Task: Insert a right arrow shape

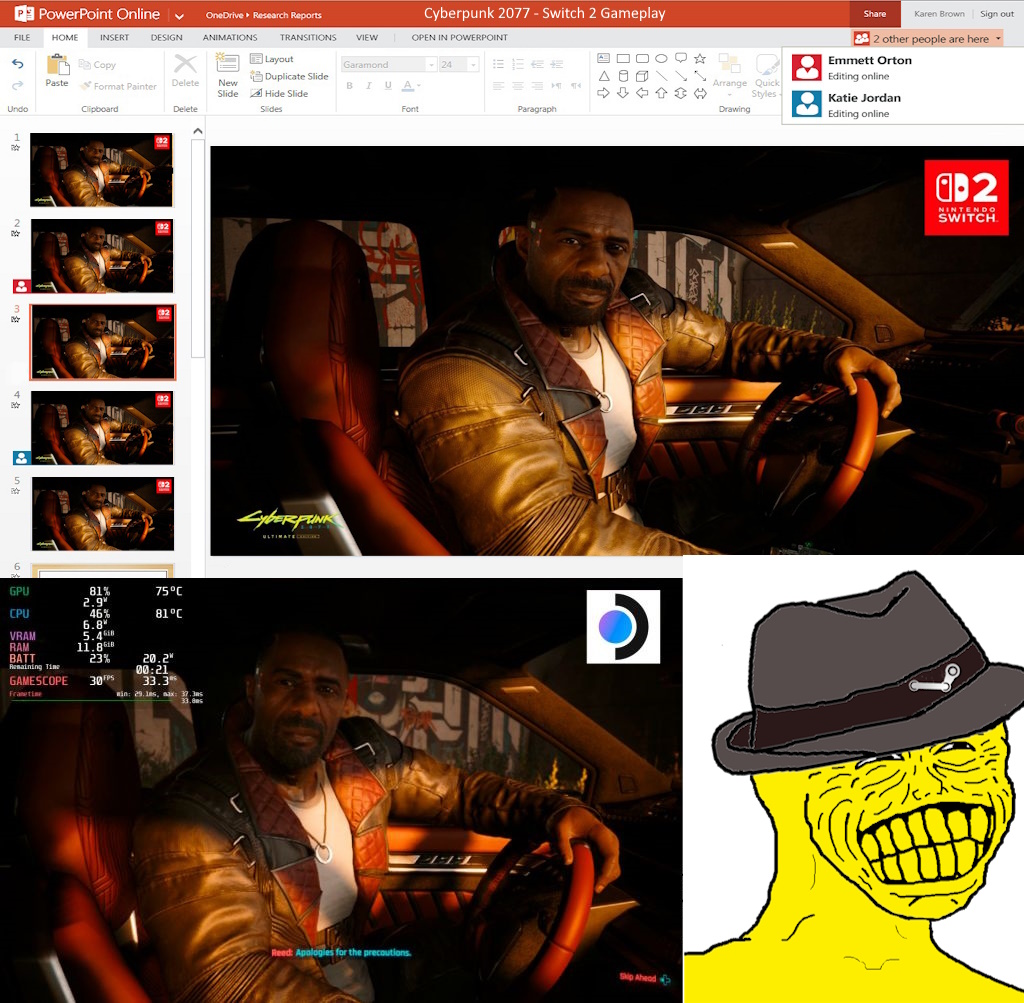Action: pyautogui.click(x=603, y=93)
